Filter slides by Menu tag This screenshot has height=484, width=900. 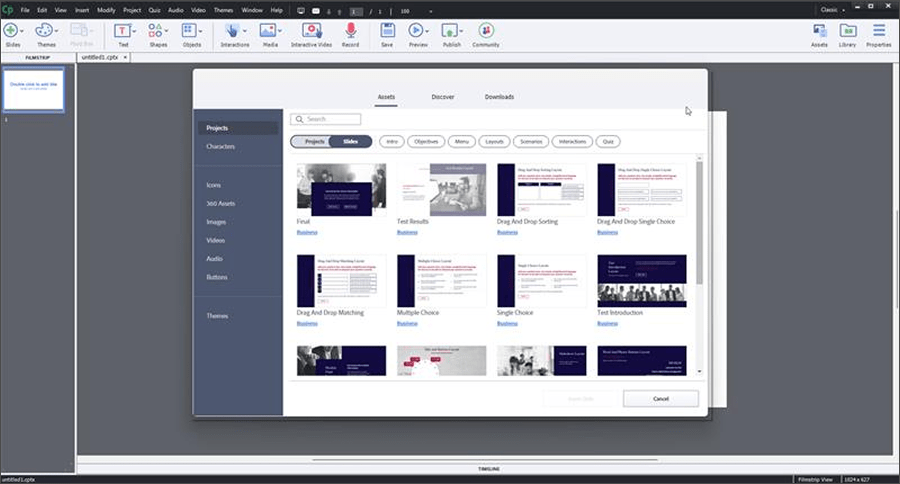[461, 141]
